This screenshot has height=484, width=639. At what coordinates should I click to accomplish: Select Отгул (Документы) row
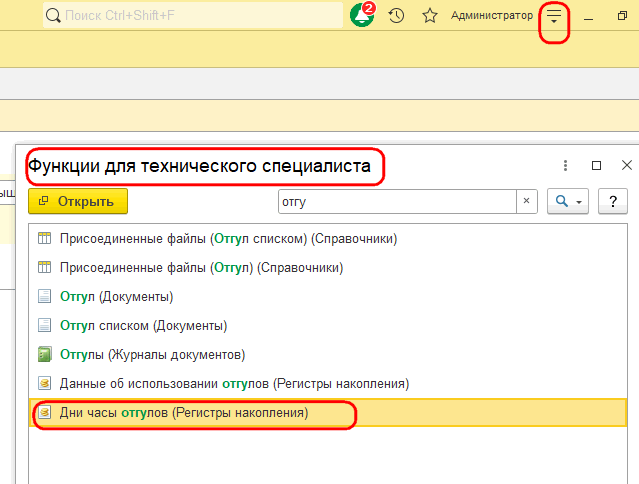click(328, 297)
